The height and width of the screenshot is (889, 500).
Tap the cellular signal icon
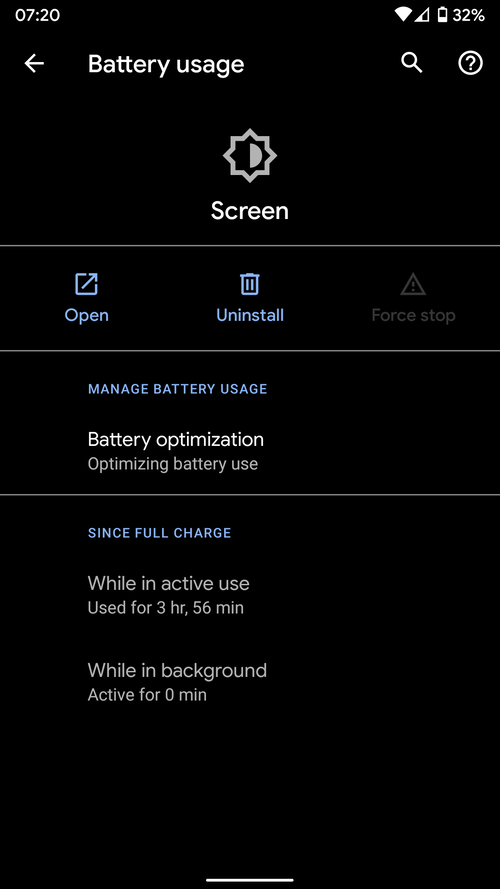click(422, 15)
